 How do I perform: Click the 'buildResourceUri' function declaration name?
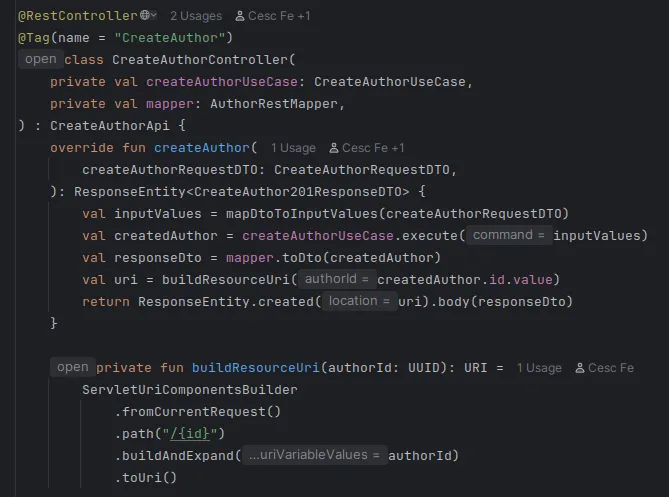point(255,368)
